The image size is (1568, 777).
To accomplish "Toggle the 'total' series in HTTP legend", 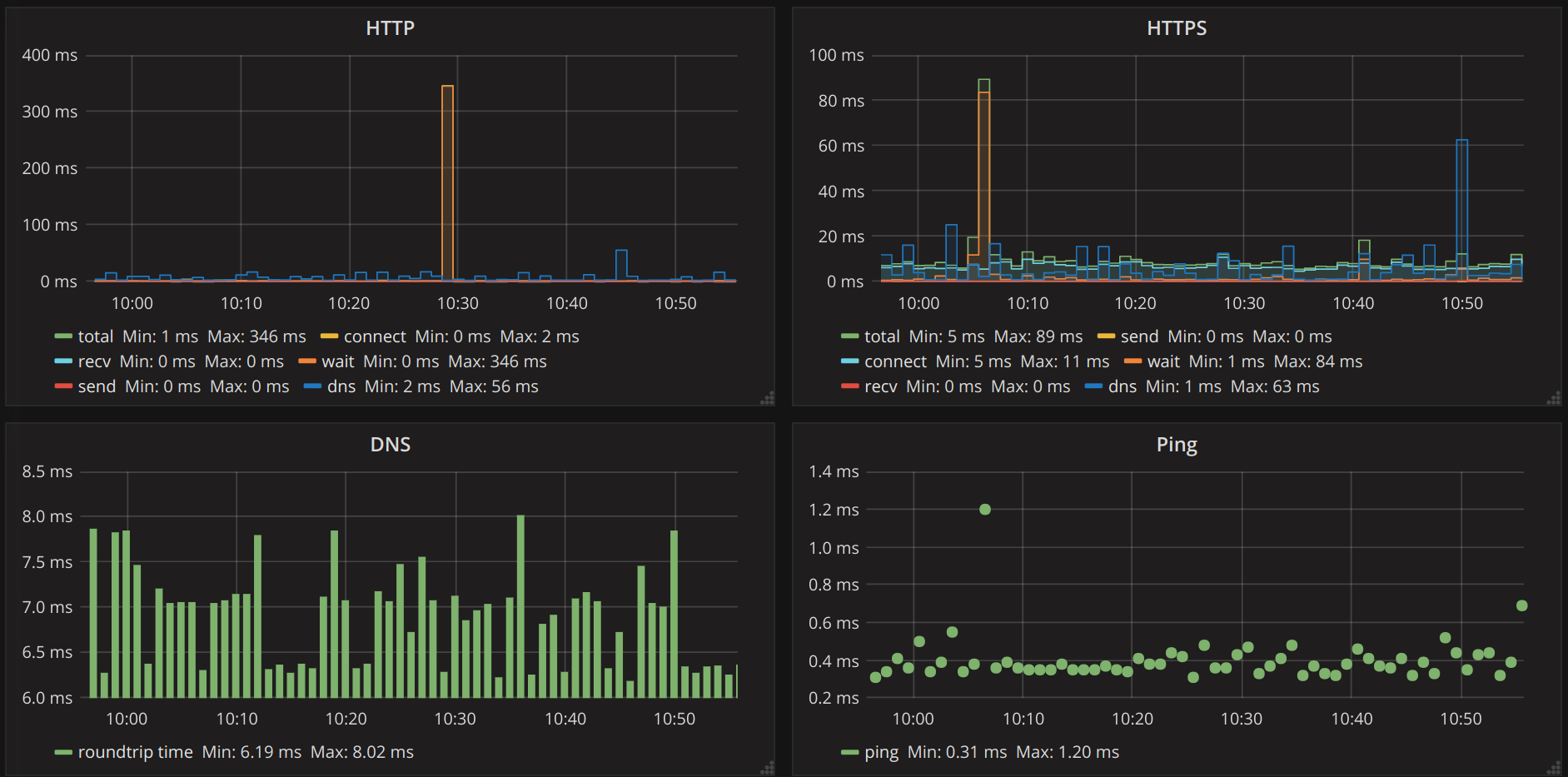I will pyautogui.click(x=96, y=336).
